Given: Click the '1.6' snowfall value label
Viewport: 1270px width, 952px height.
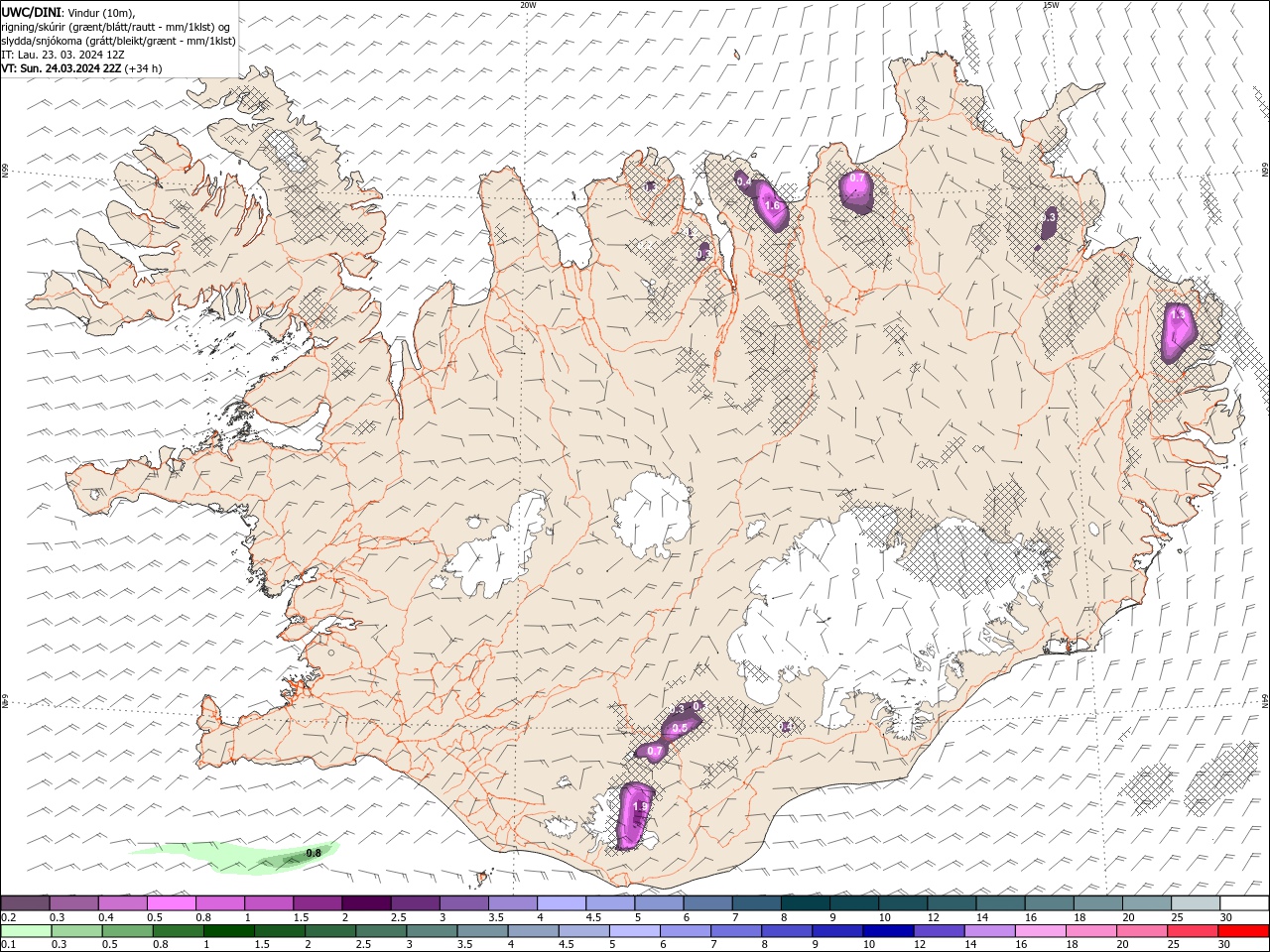Looking at the screenshot, I should [773, 206].
